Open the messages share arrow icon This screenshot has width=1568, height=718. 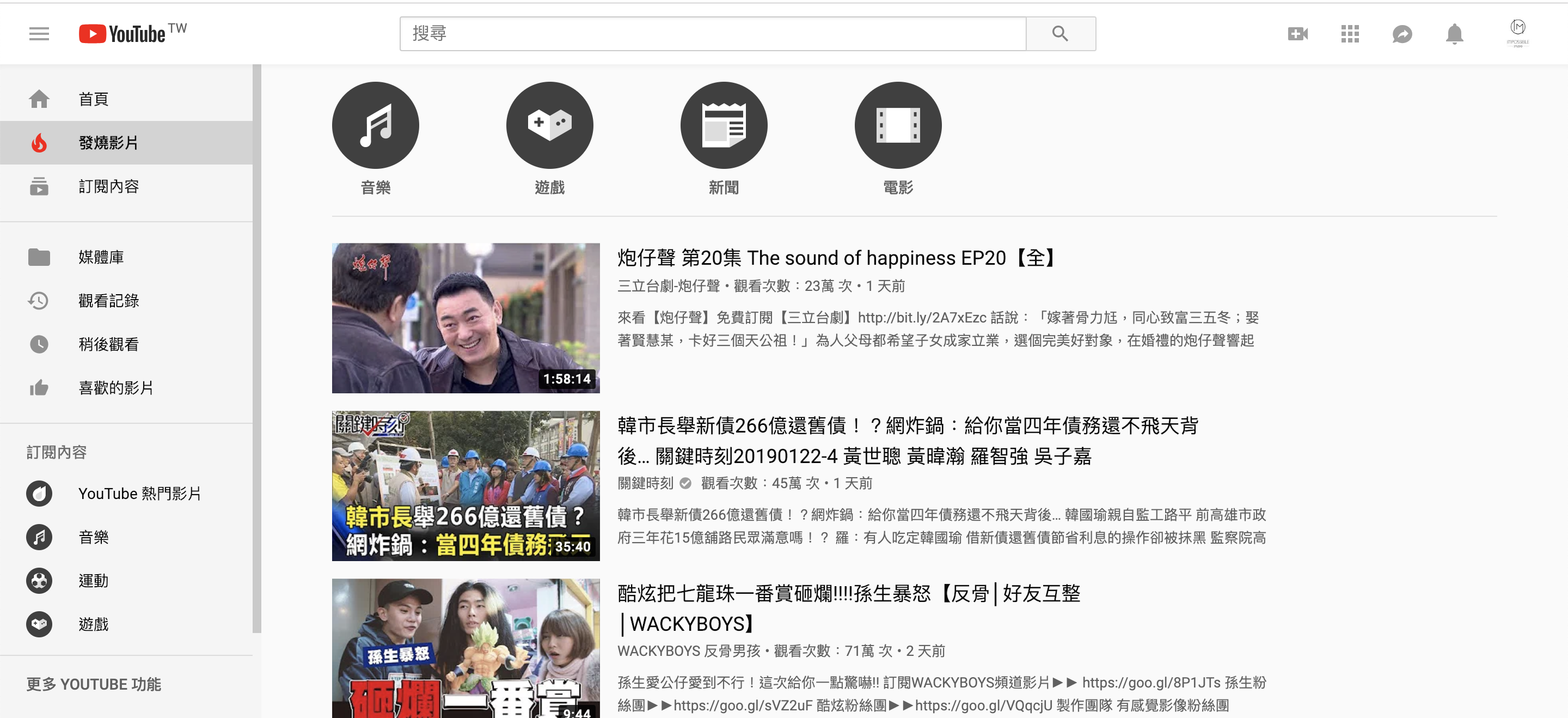1402,34
